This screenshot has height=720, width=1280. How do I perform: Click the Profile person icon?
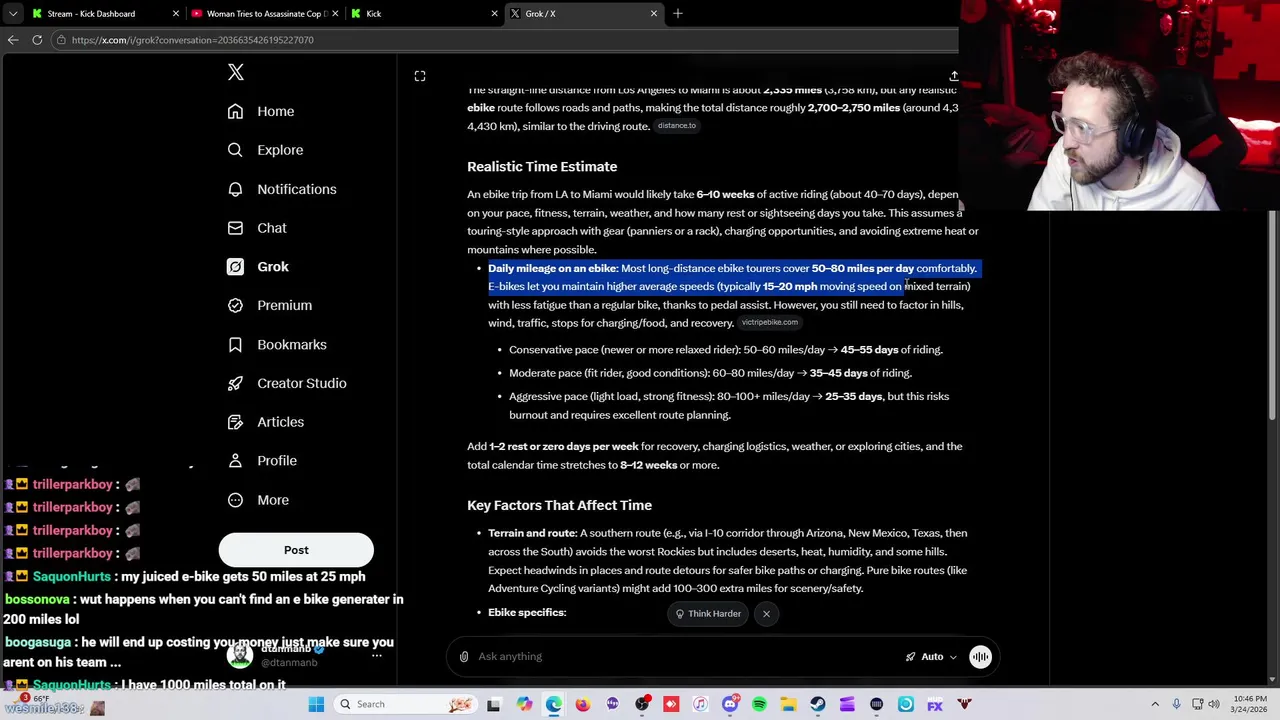coord(235,461)
